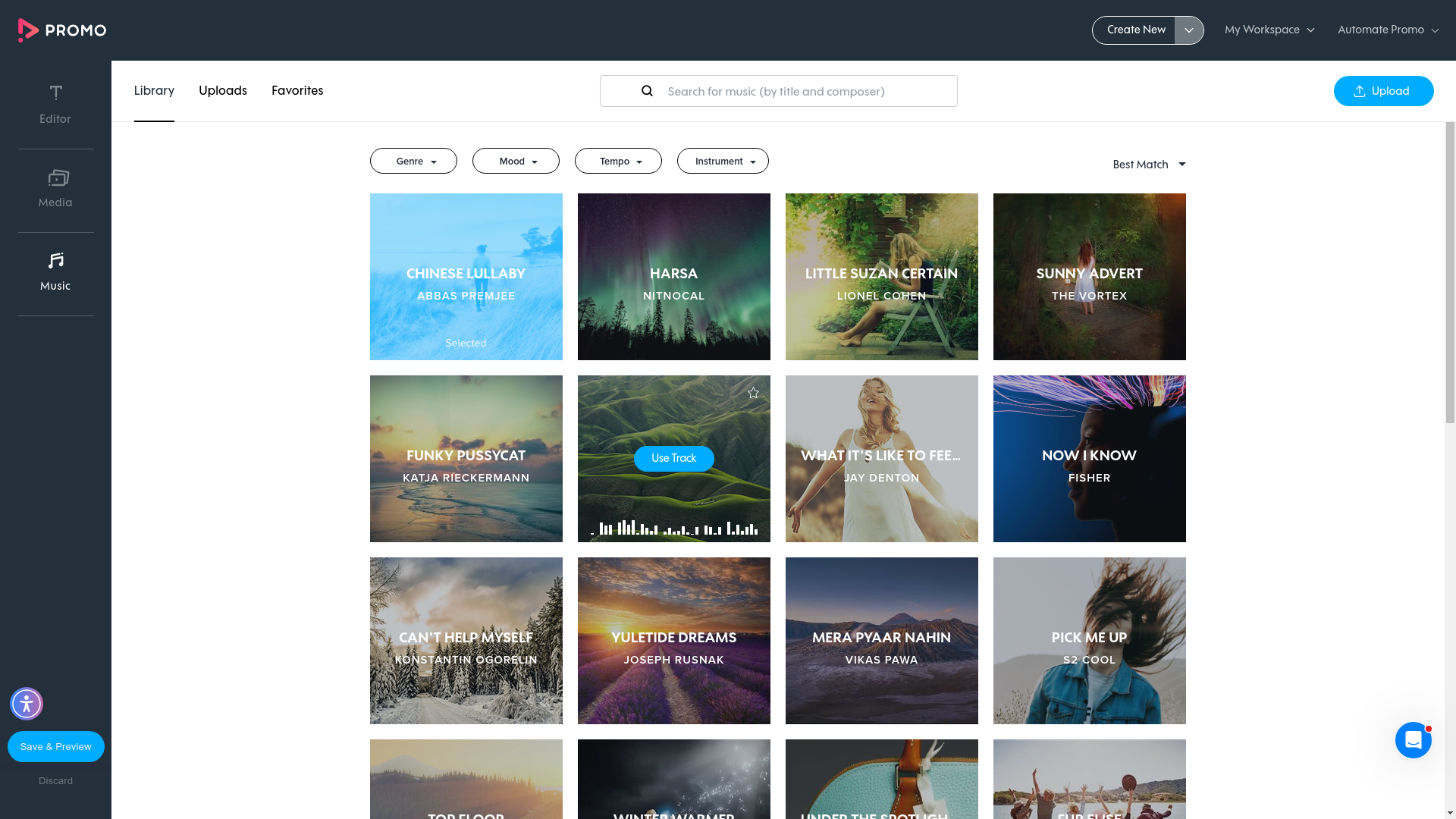
Task: Select the Funky Pussycat track
Action: (466, 459)
